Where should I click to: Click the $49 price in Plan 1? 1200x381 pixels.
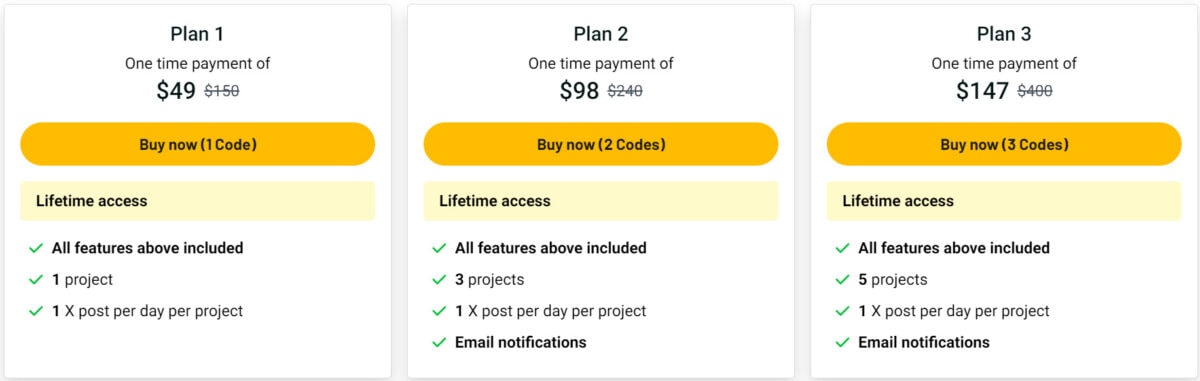176,91
